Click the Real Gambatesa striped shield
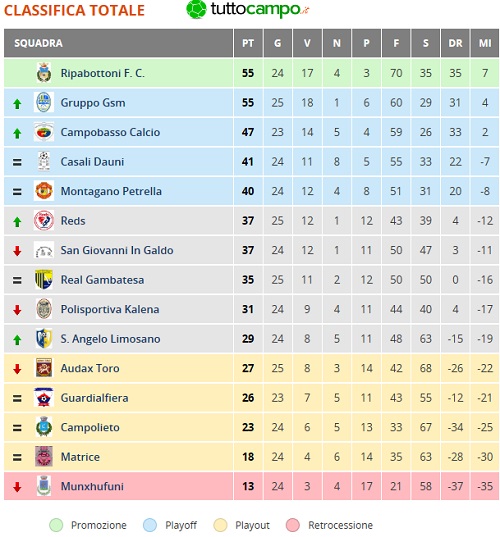The height and width of the screenshot is (537, 500). coord(44,279)
